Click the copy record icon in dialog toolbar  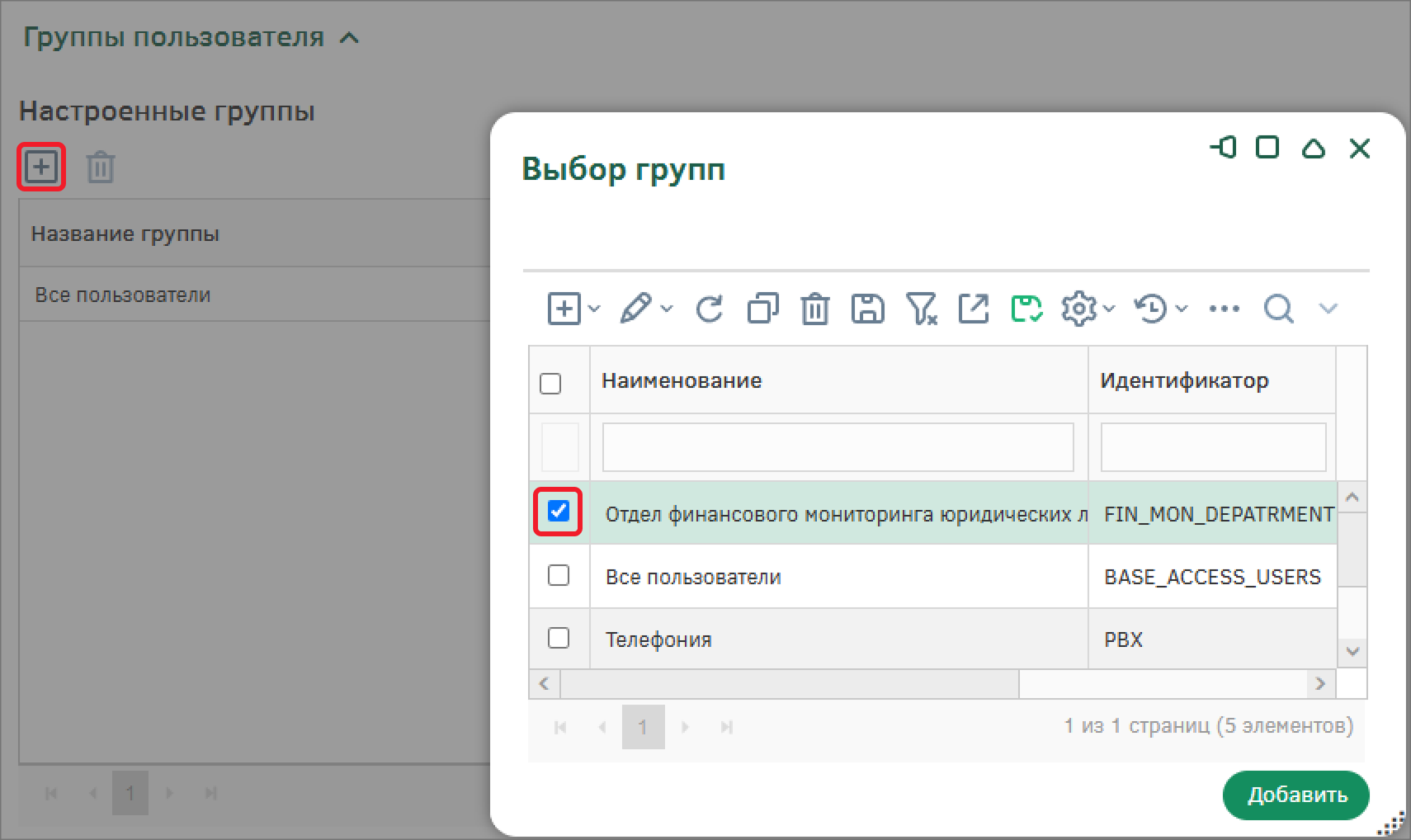(762, 309)
